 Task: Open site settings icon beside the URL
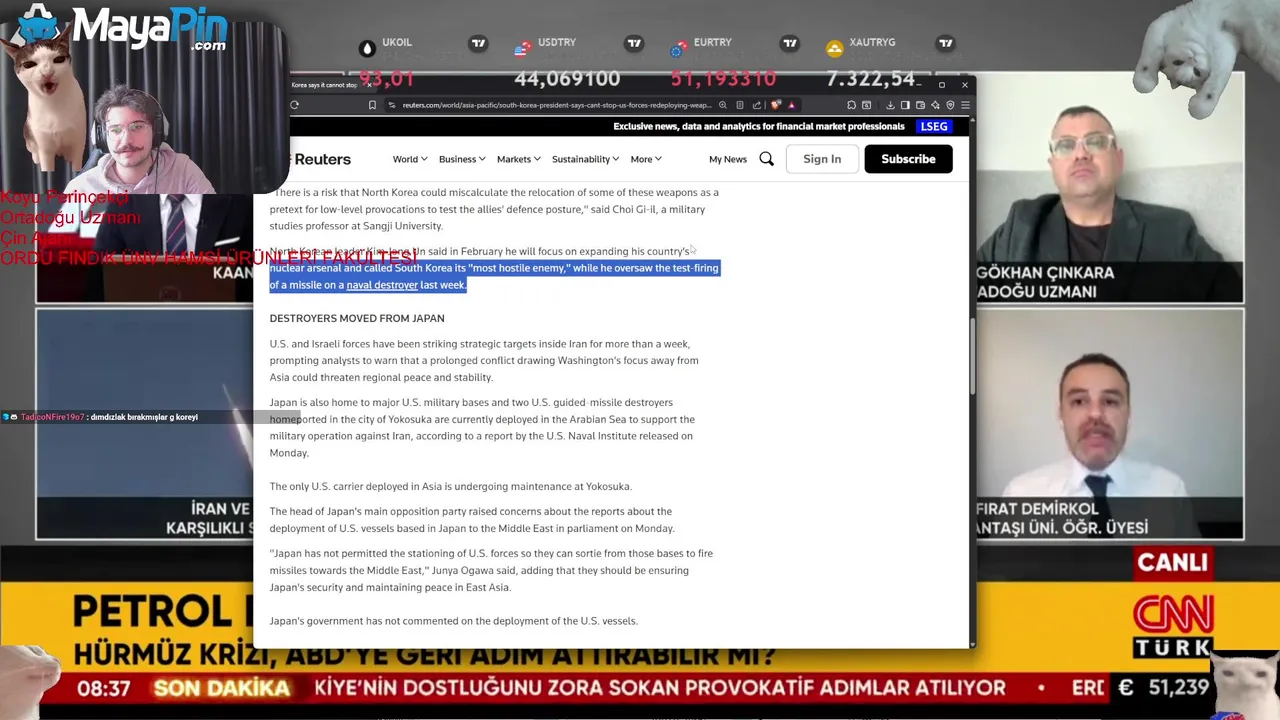click(x=392, y=105)
